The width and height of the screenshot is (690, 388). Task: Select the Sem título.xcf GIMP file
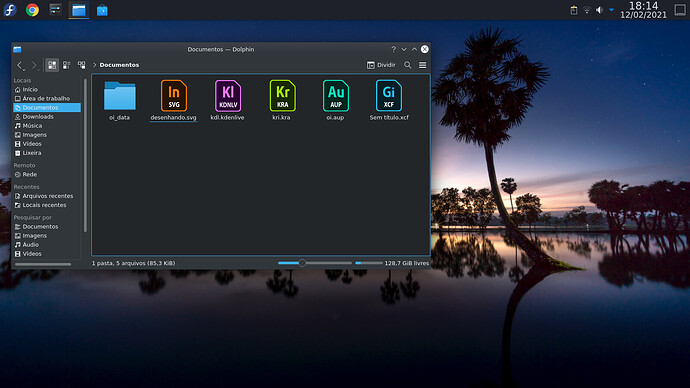(x=389, y=100)
